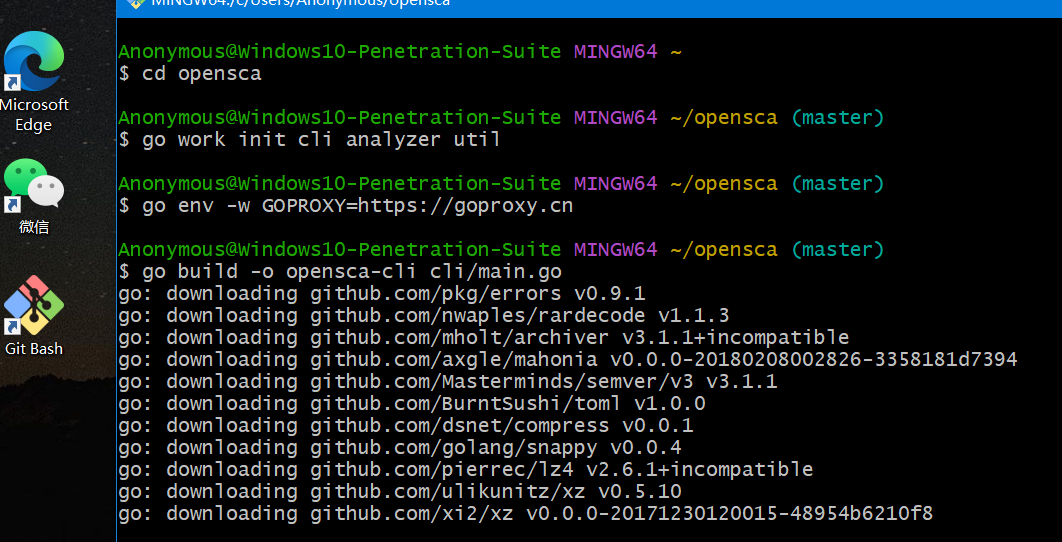Click the github.com/axgle/mahonia module path
This screenshot has width=1062, height=542.
(453, 359)
